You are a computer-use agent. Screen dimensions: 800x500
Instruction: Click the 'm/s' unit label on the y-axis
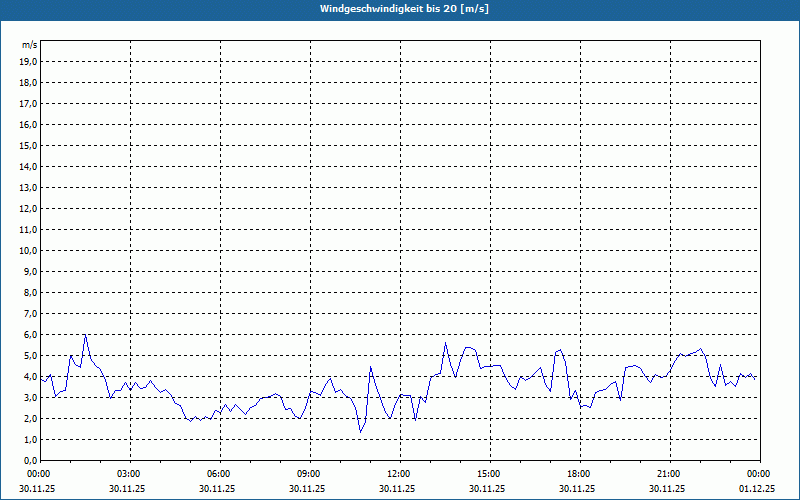click(x=30, y=45)
